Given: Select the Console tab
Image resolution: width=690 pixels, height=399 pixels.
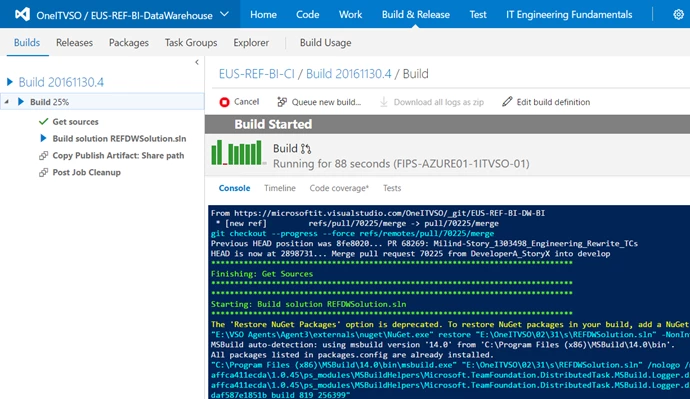Looking at the screenshot, I should pos(235,188).
